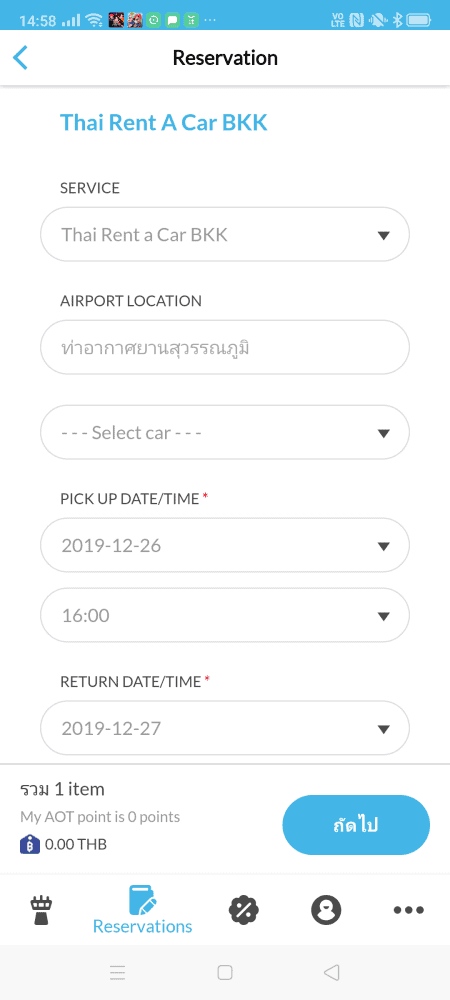
Task: Tap the Thai Rent A Car BKK heading
Action: [164, 122]
